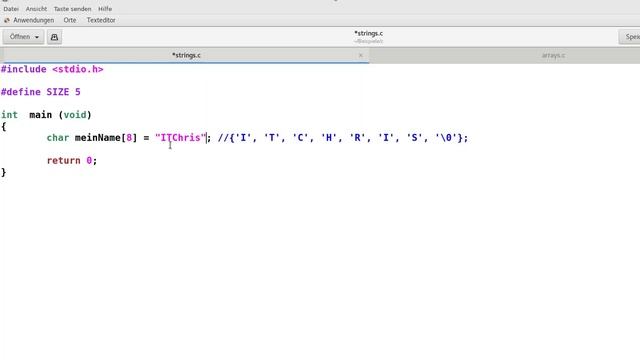Close the *strings.c tab

(360, 55)
